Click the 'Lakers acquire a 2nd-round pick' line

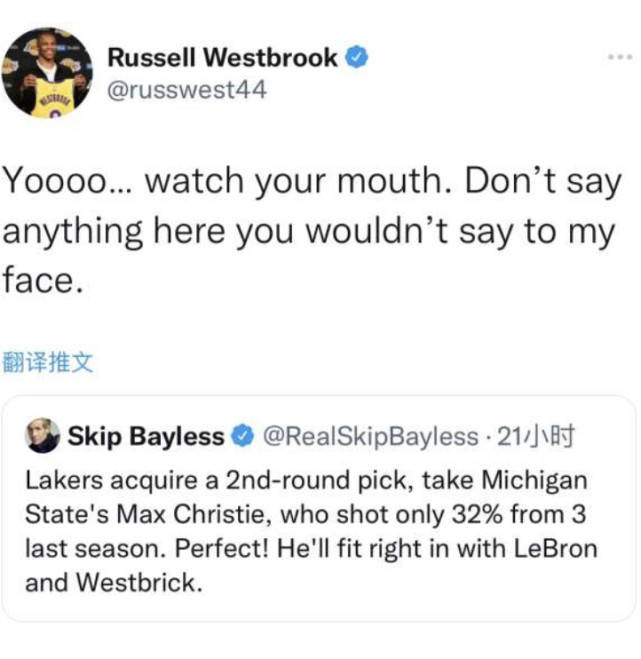tap(306, 480)
